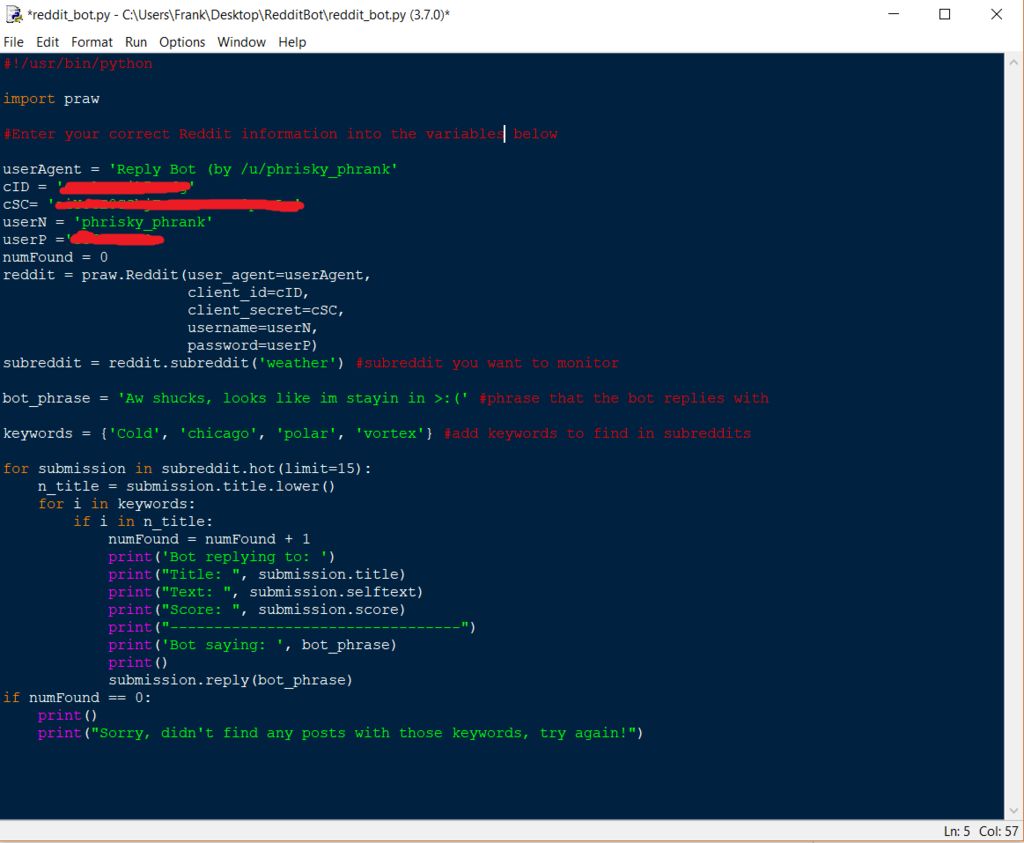
Task: Click the 'if numFound == 0:' line
Action: click(x=77, y=698)
